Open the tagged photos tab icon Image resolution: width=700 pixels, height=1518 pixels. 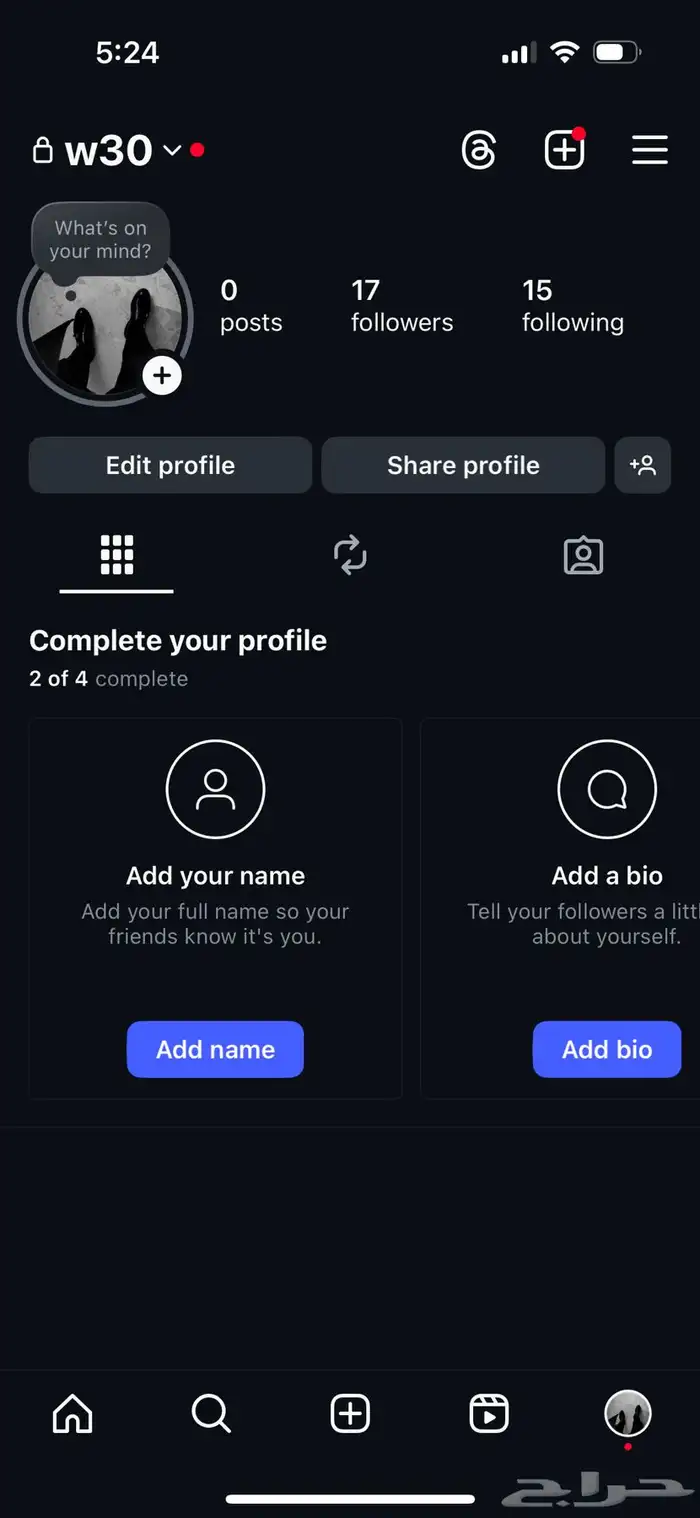(x=584, y=556)
